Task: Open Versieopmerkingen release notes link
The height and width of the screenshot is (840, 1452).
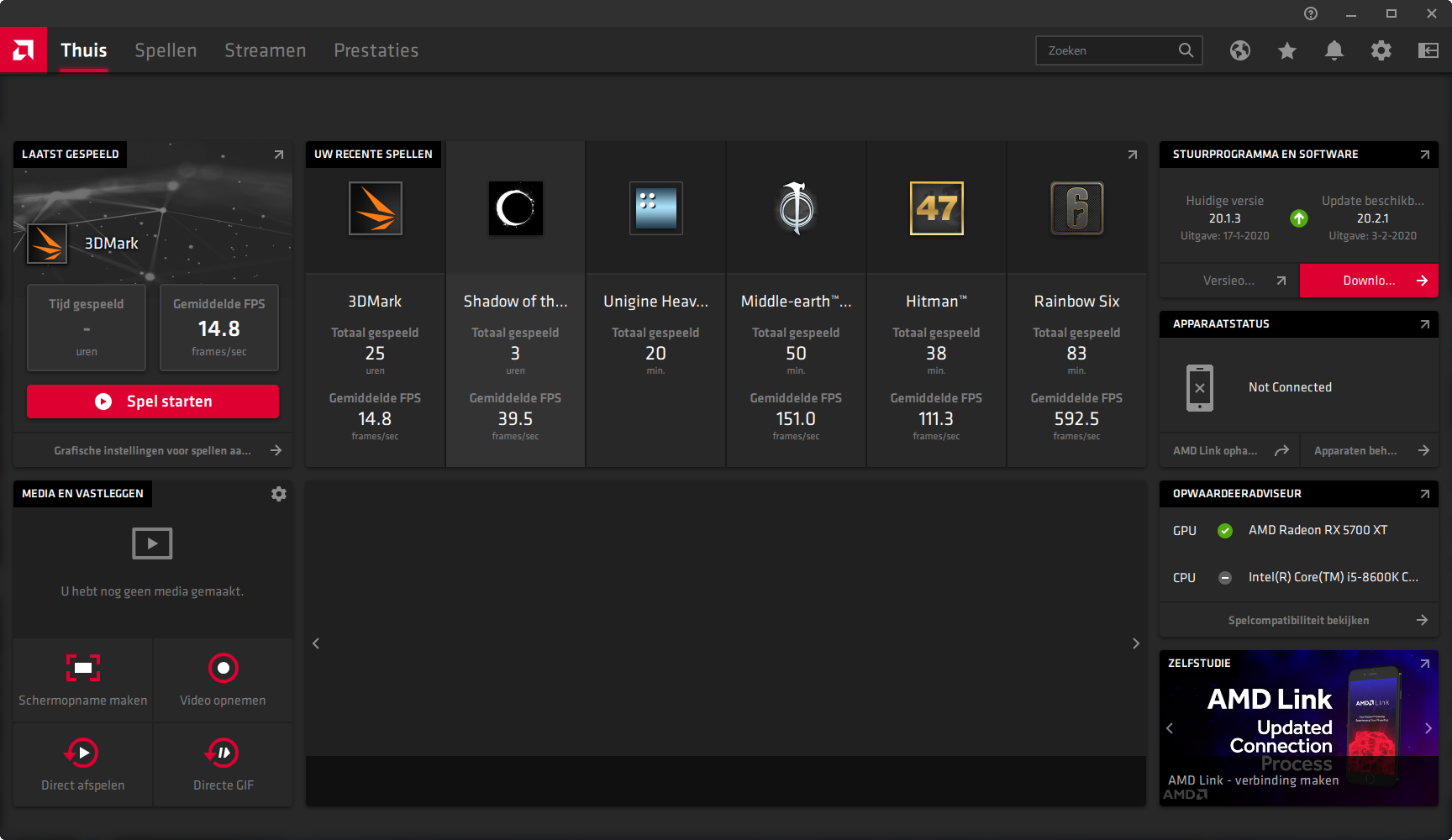Action: tap(1229, 281)
